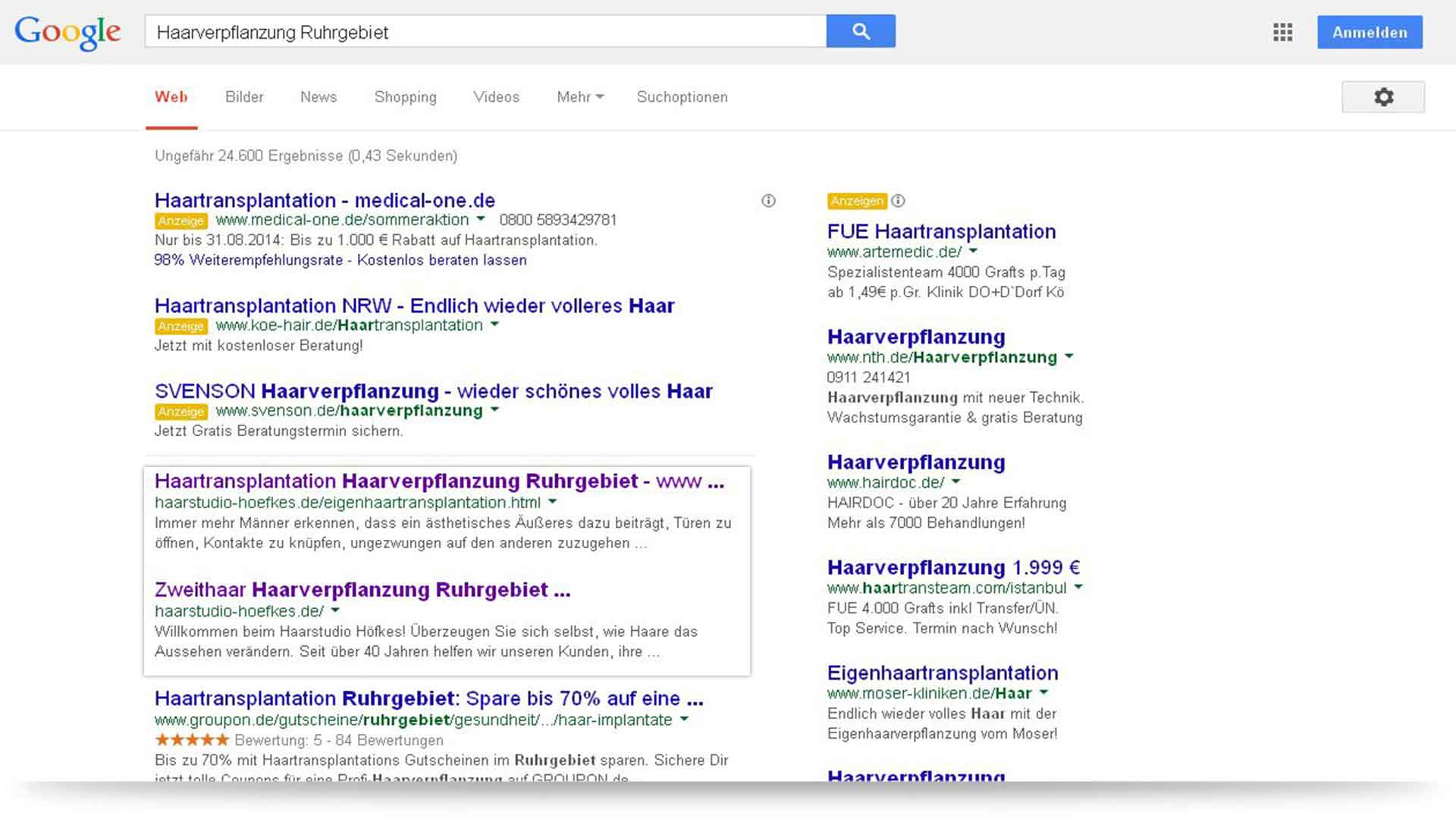1456x819 pixels.
Task: Open Eigenhaartransplantation sidebar ad
Action: click(943, 673)
